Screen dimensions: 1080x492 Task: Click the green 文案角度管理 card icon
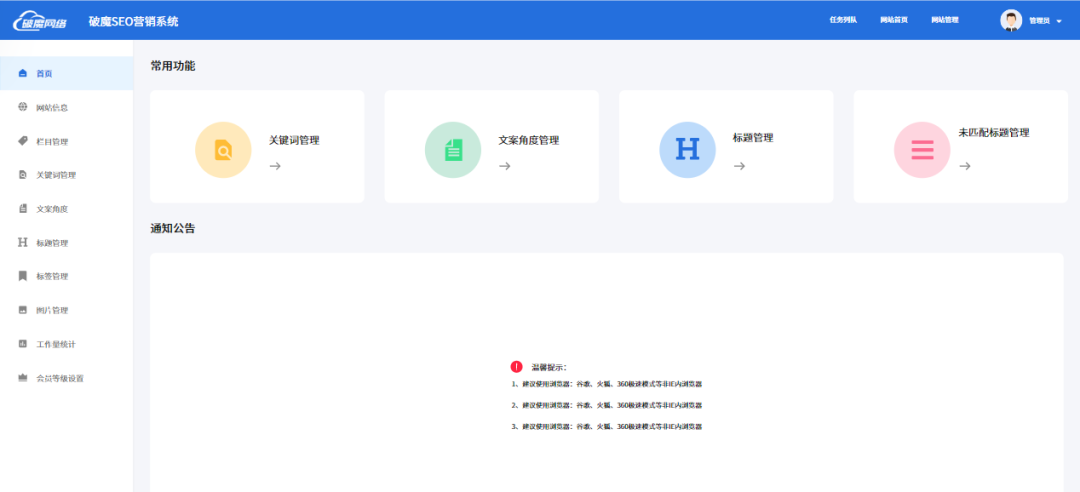click(453, 150)
